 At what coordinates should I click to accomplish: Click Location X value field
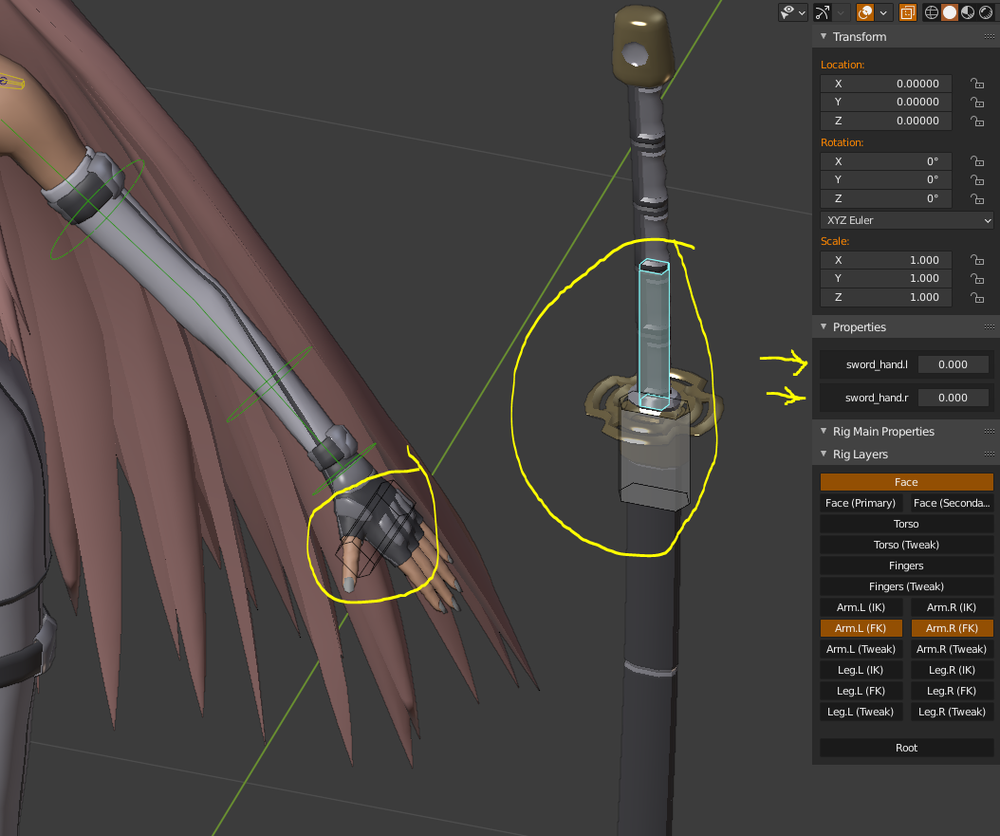pos(886,84)
